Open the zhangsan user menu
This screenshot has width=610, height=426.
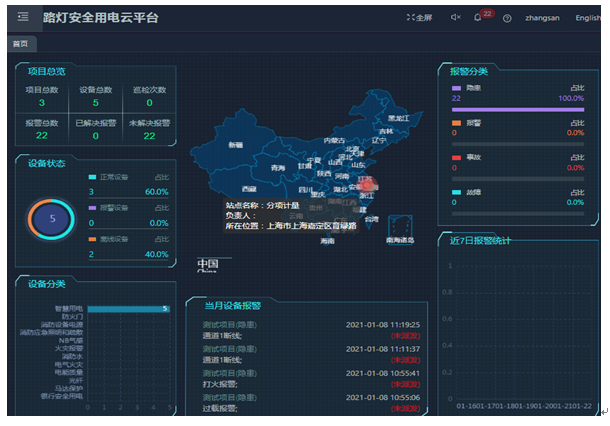543,18
